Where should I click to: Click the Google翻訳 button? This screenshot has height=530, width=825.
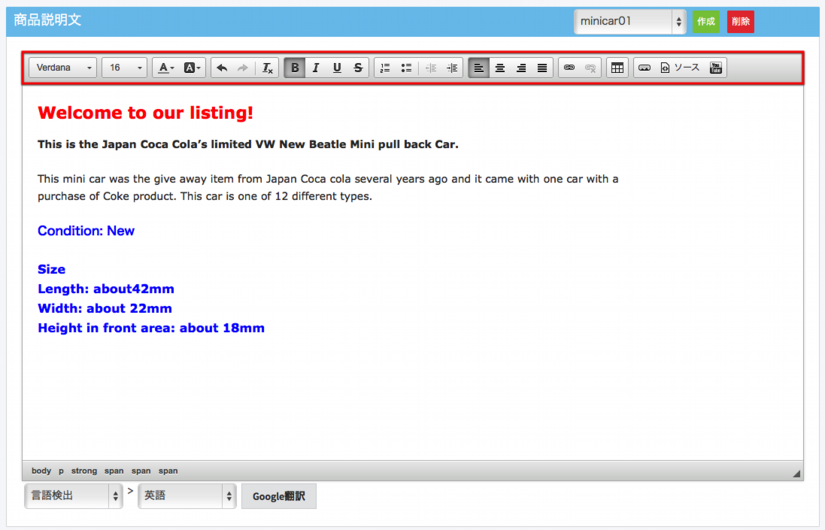(278, 496)
